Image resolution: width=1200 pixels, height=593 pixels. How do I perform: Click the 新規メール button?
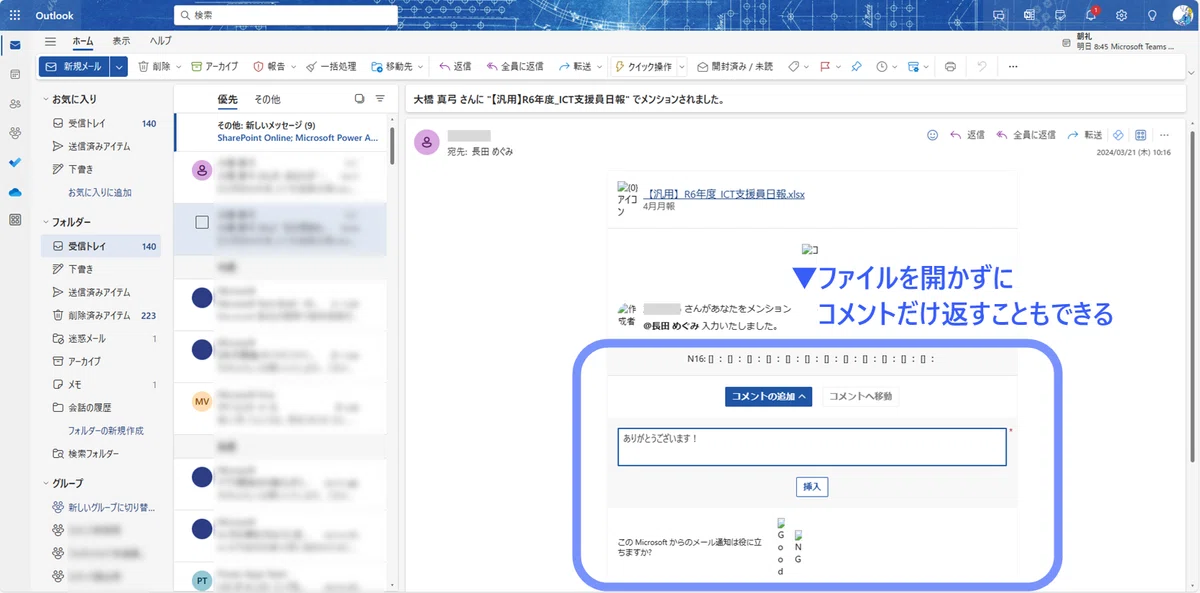(x=75, y=66)
